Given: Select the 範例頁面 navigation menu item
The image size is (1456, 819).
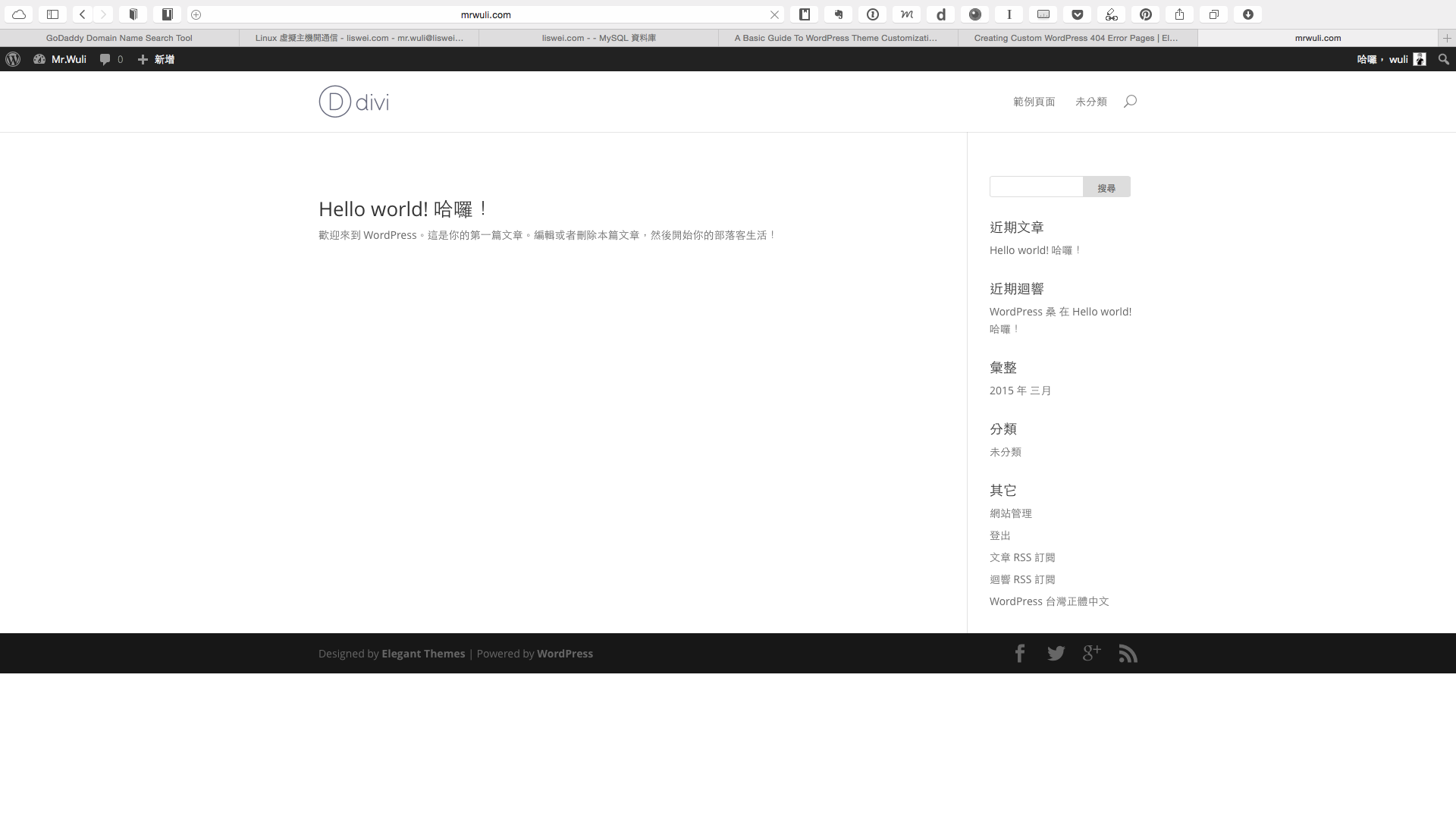Looking at the screenshot, I should [1034, 102].
